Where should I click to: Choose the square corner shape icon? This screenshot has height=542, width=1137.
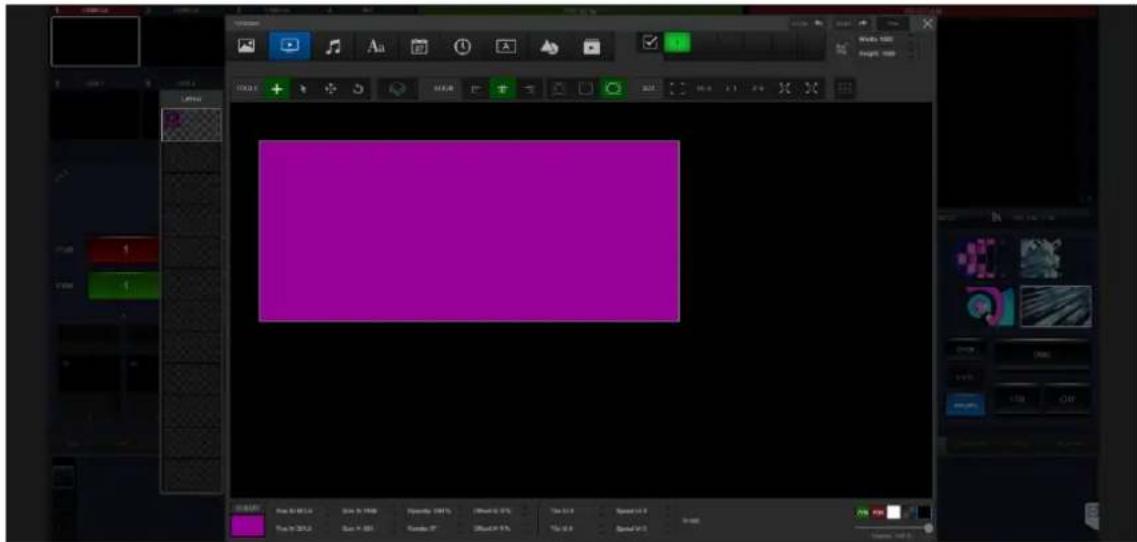point(586,89)
